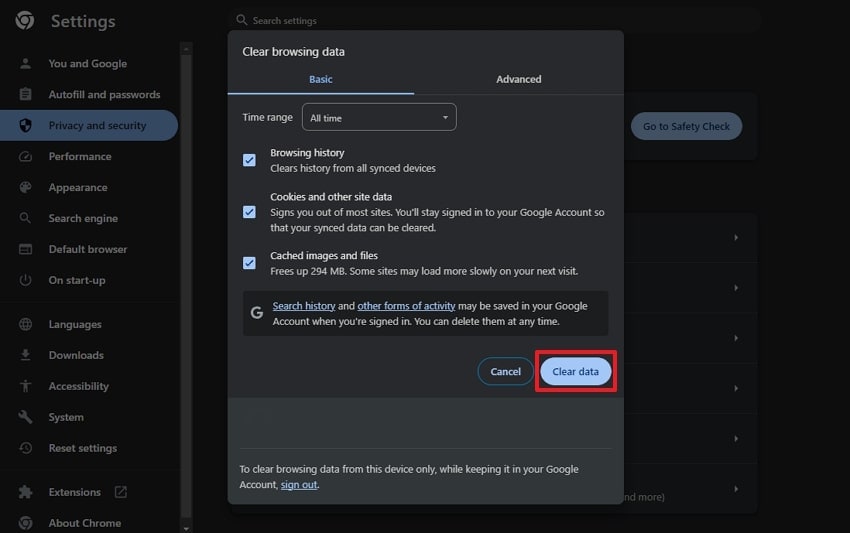The width and height of the screenshot is (850, 533).
Task: Open the Time range All time dropdown
Action: coord(379,117)
